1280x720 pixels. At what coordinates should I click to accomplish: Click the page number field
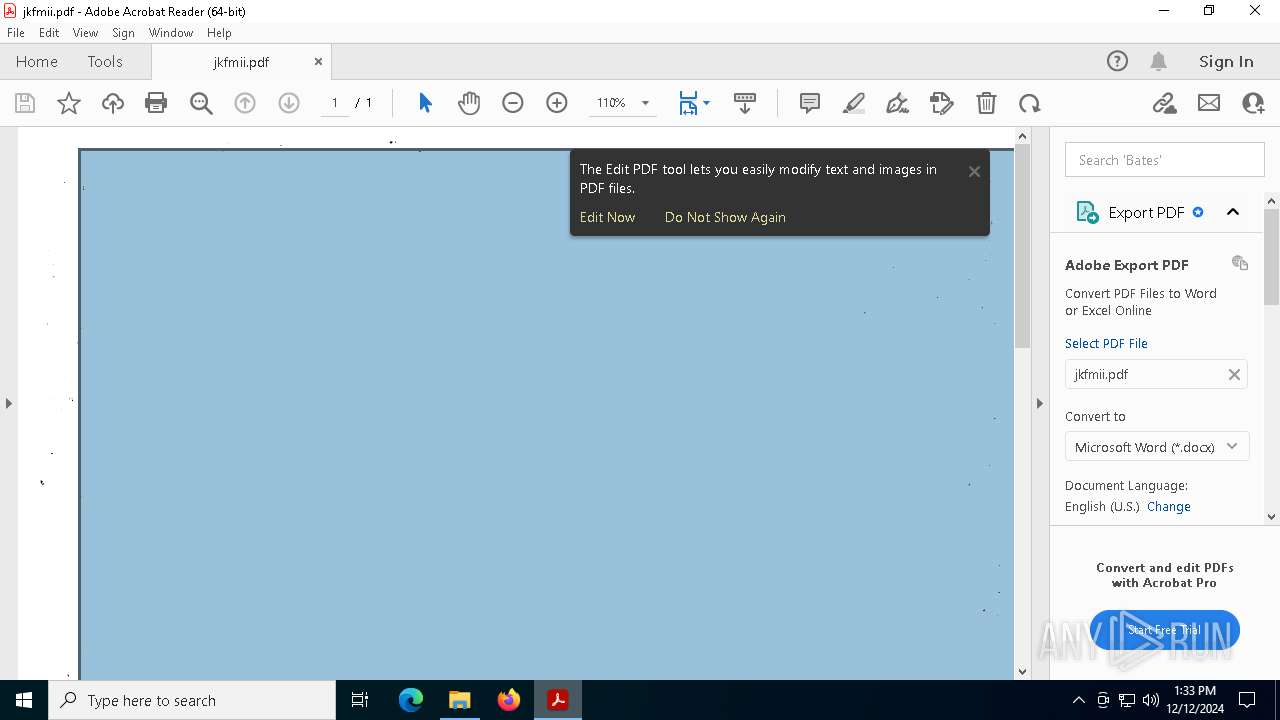[x=335, y=103]
